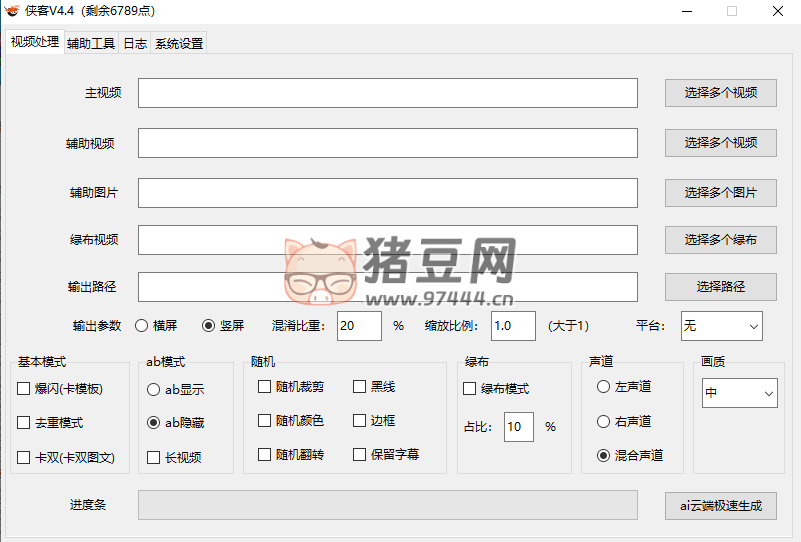
Task: Expand the 平台 dropdown
Action: tap(721, 326)
